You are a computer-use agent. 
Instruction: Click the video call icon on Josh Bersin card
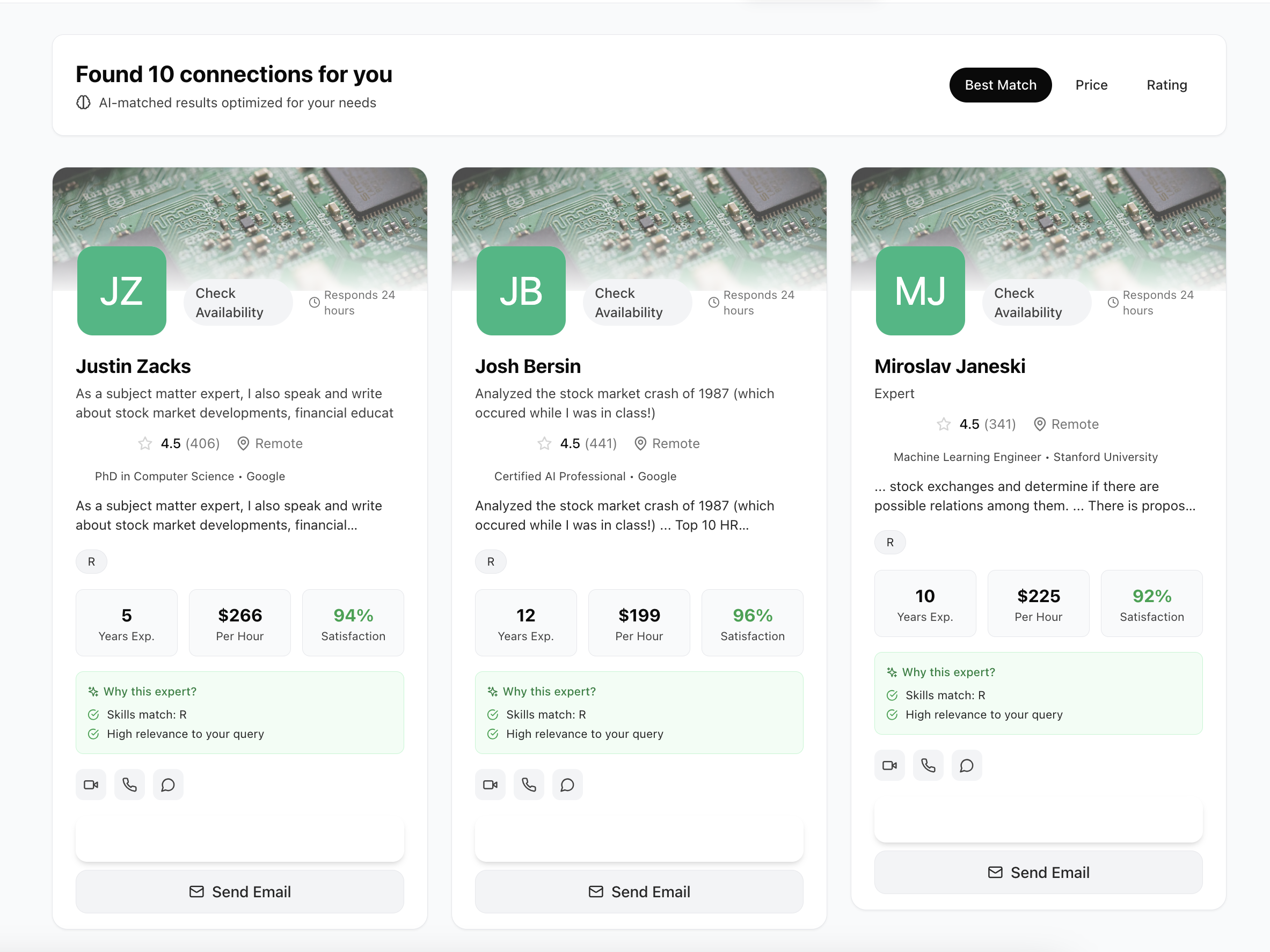pyautogui.click(x=490, y=785)
